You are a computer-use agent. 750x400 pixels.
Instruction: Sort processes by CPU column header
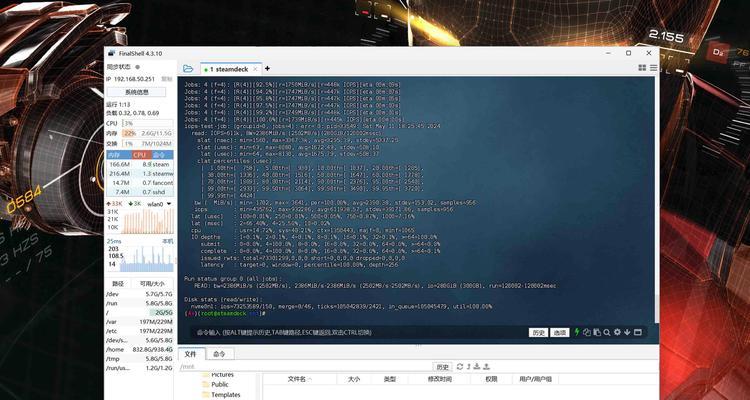tap(140, 155)
